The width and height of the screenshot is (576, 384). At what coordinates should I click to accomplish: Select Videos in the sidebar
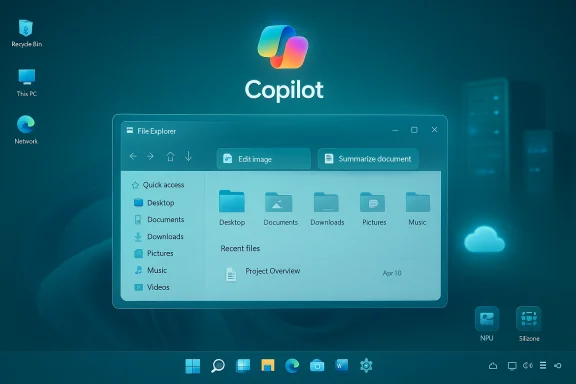pyautogui.click(x=152, y=287)
